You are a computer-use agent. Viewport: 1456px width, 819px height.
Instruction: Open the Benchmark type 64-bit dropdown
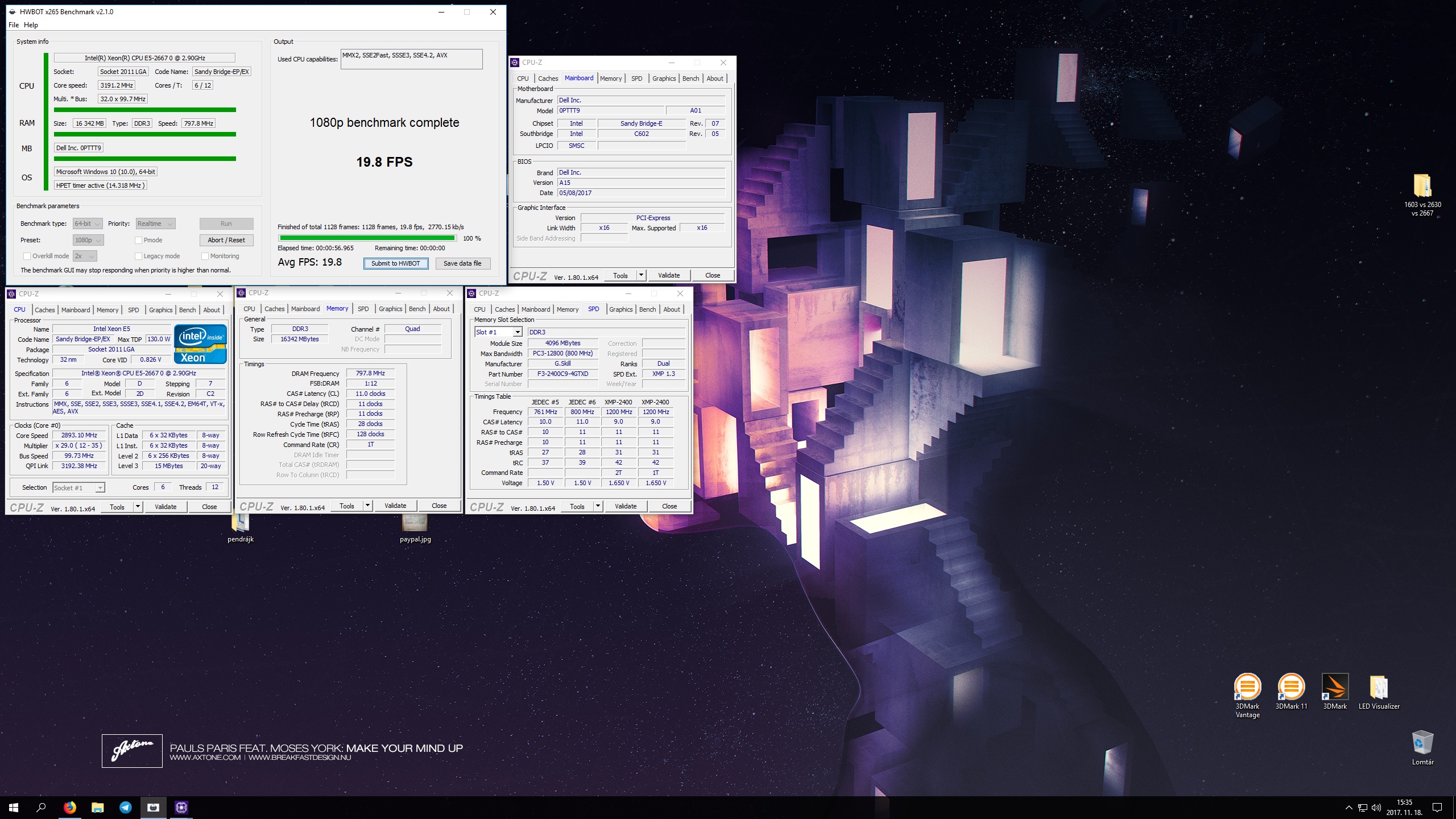88,224
